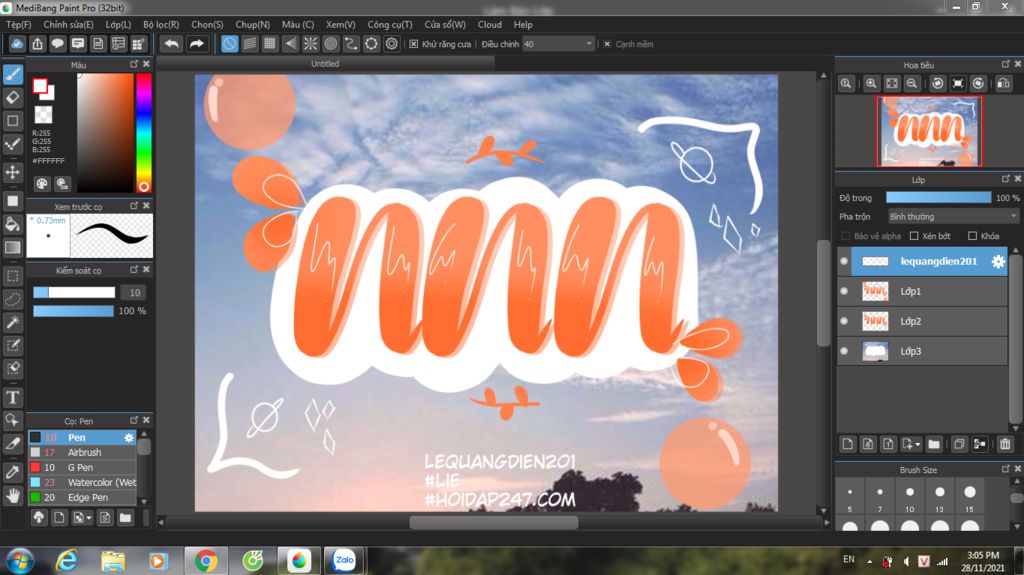Adjust the Độ trong opacity slider

[938, 197]
